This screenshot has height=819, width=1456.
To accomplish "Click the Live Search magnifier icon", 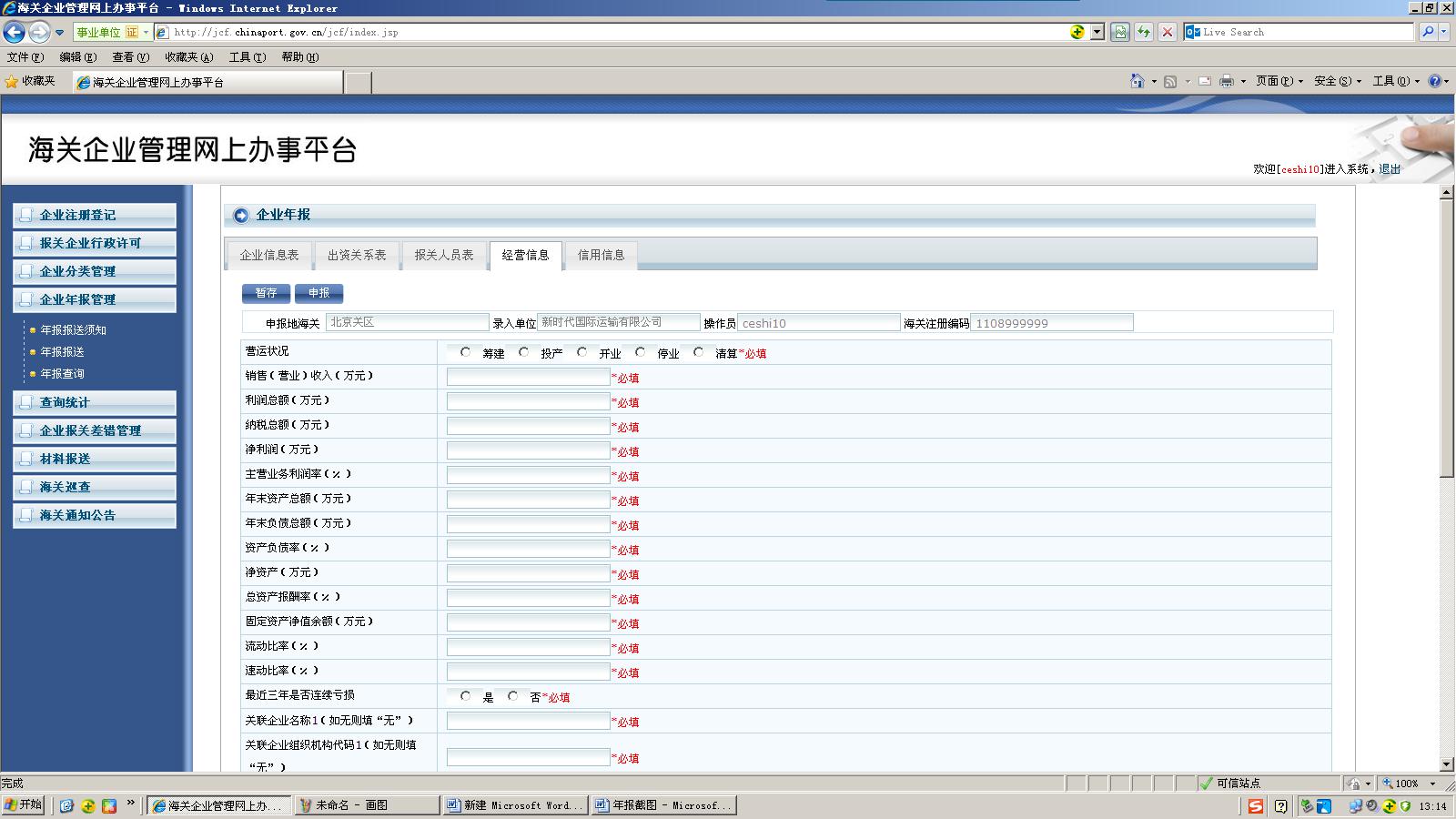I will (1428, 32).
